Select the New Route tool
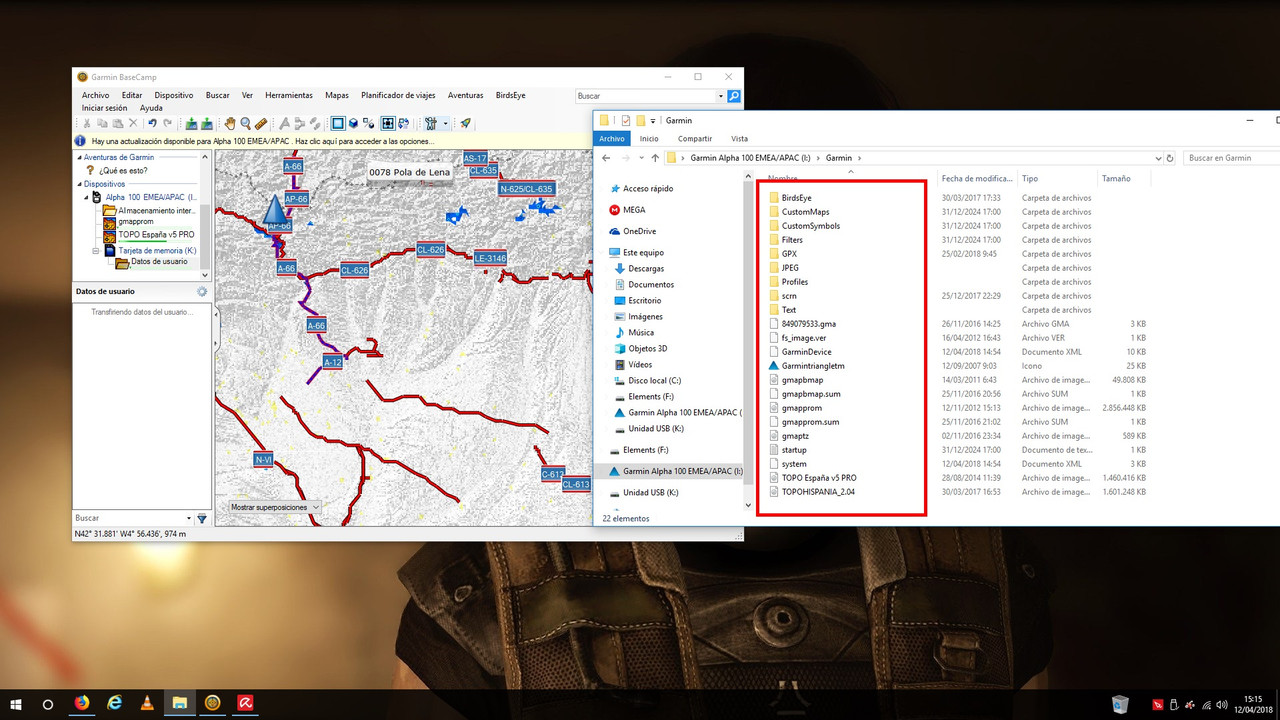1280x720 pixels. pos(300,123)
